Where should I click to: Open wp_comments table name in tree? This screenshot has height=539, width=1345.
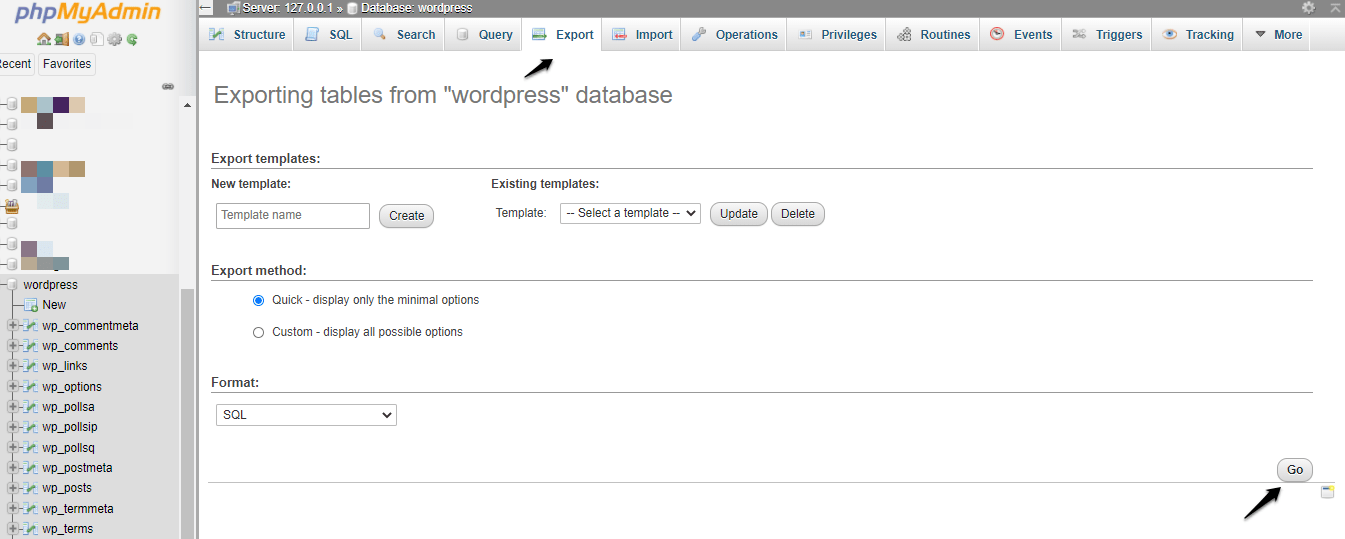pyautogui.click(x=80, y=346)
